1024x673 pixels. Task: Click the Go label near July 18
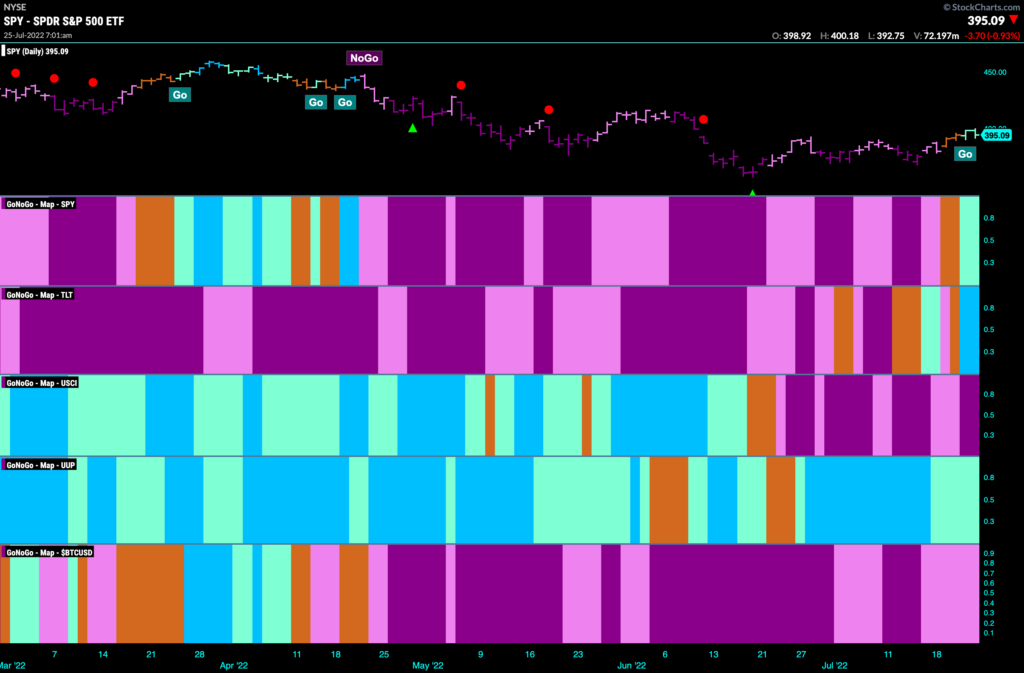(x=965, y=154)
